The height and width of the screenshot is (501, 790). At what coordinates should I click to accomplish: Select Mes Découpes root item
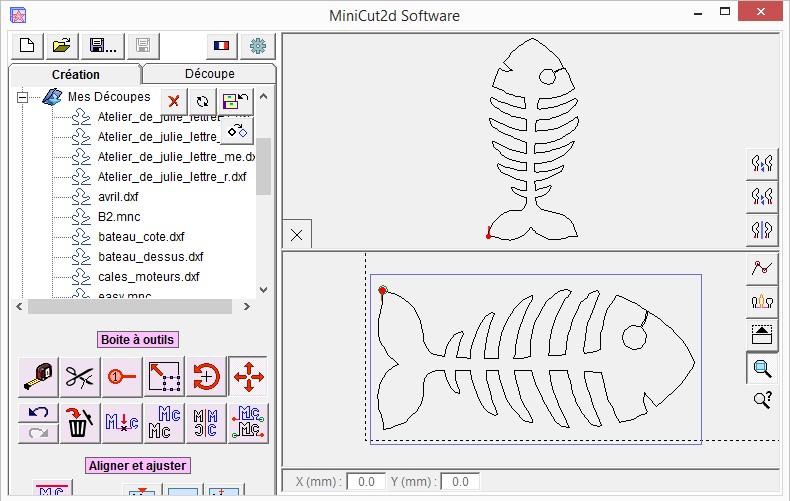click(109, 96)
